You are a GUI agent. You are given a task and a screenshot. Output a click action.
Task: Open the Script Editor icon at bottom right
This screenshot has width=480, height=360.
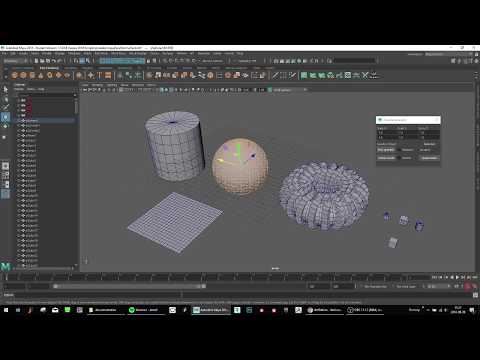pyautogui.click(x=475, y=295)
